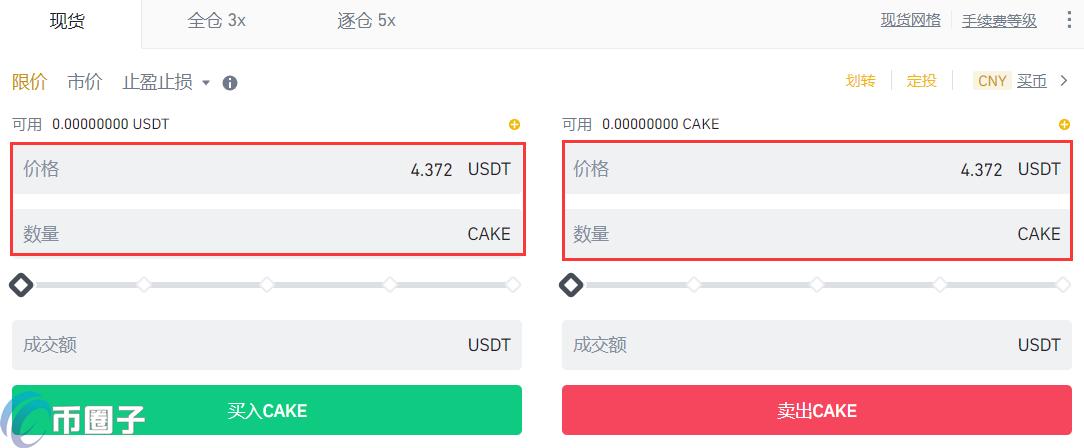
Task: Click the buy-side 数量 CAKE input field
Action: [267, 234]
